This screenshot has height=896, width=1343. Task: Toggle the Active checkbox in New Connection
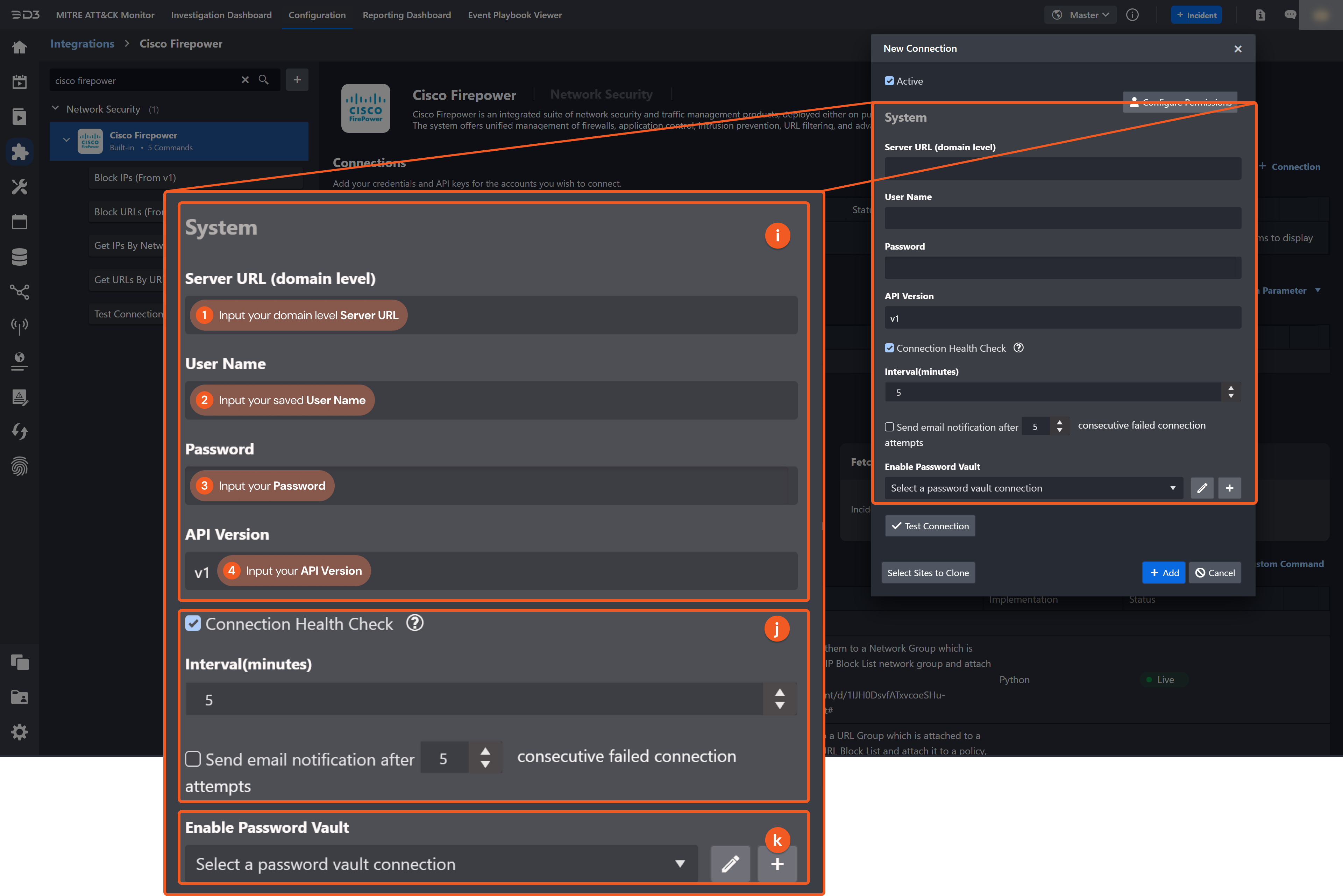click(890, 80)
